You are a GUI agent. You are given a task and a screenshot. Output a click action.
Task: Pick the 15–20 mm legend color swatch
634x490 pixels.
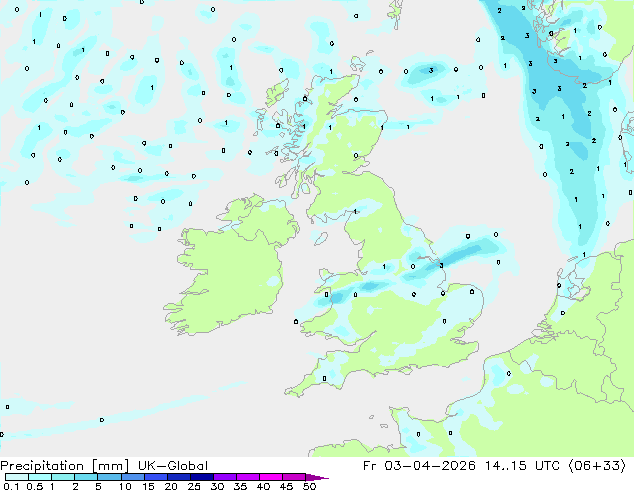click(x=155, y=477)
